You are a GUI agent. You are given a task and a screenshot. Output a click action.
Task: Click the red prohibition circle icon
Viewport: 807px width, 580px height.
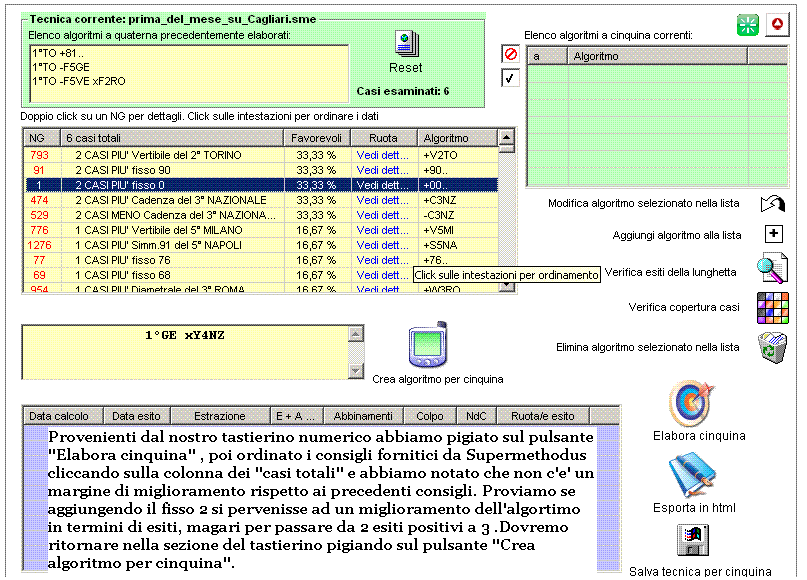coord(511,54)
